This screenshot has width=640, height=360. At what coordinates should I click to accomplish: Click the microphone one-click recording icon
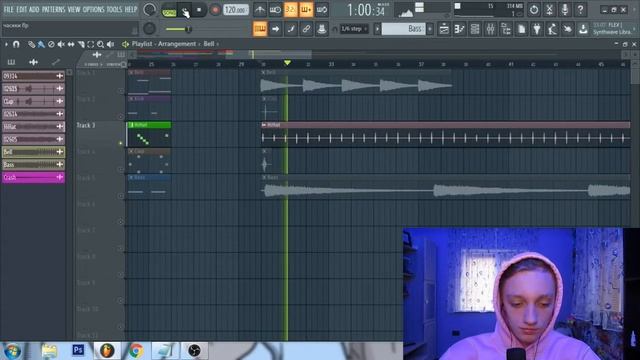(565, 10)
